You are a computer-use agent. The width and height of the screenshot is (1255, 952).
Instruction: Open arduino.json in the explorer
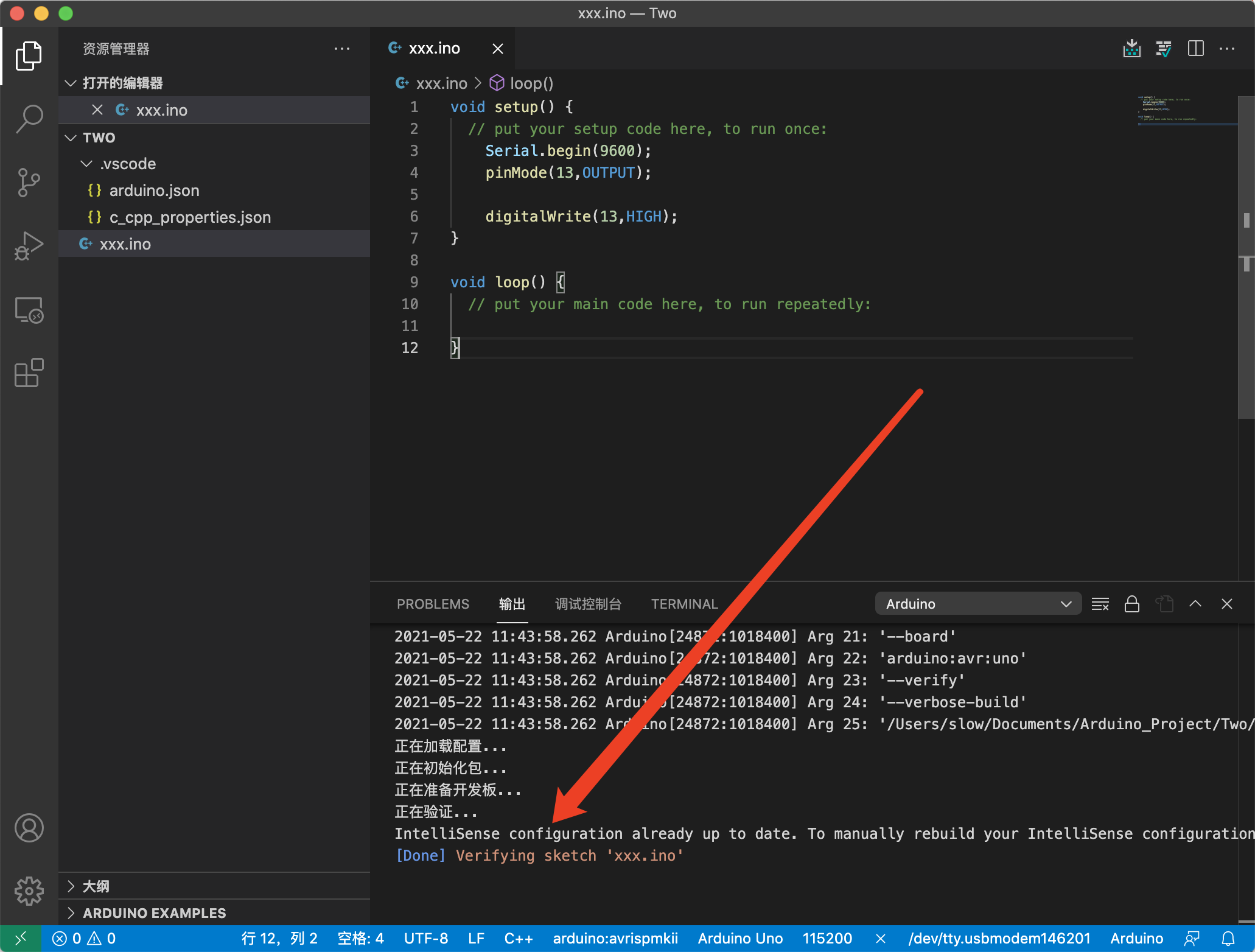[154, 191]
